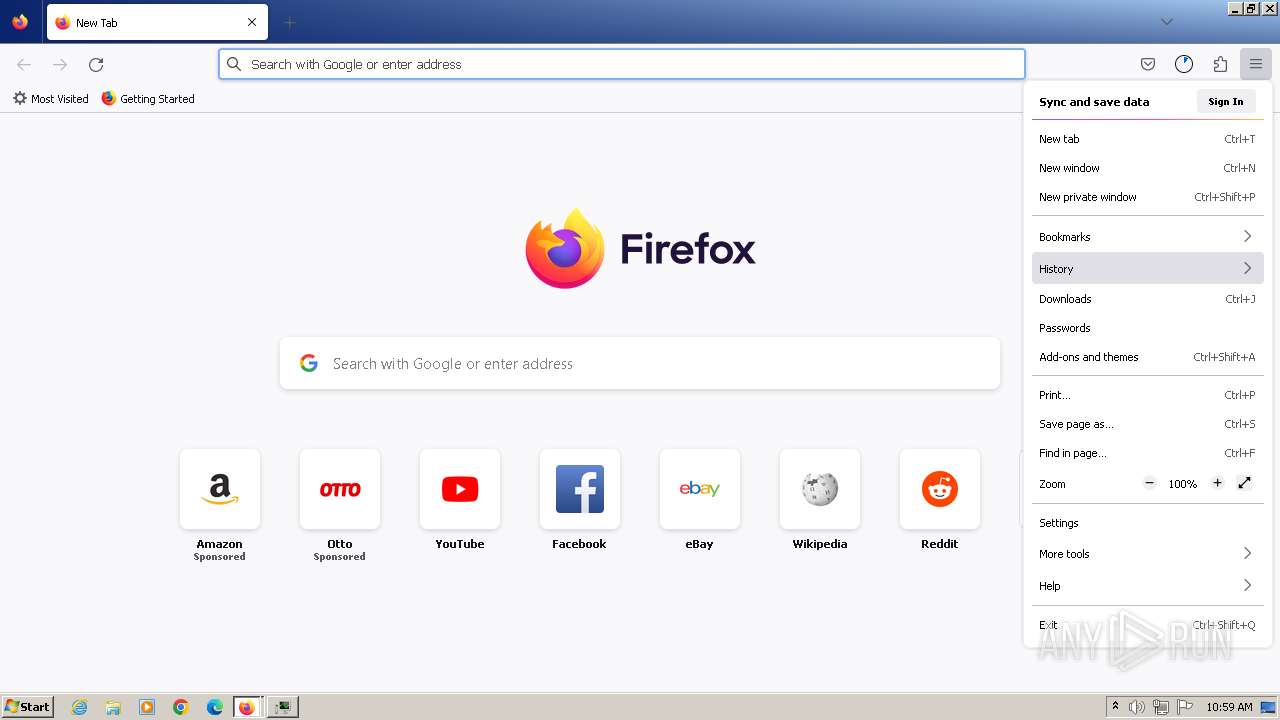Close the hamburger application menu
The width and height of the screenshot is (1280, 720).
[1256, 64]
